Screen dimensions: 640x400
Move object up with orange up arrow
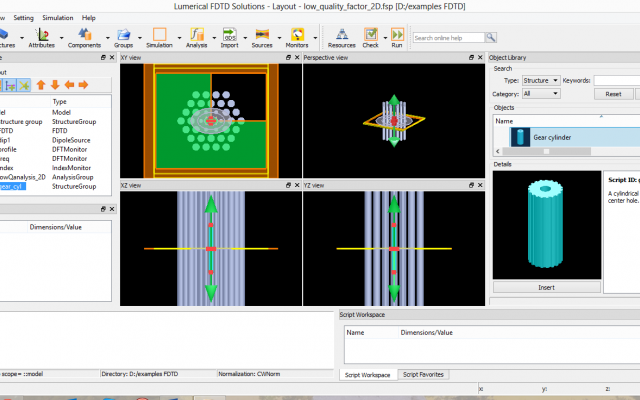[x=41, y=85]
